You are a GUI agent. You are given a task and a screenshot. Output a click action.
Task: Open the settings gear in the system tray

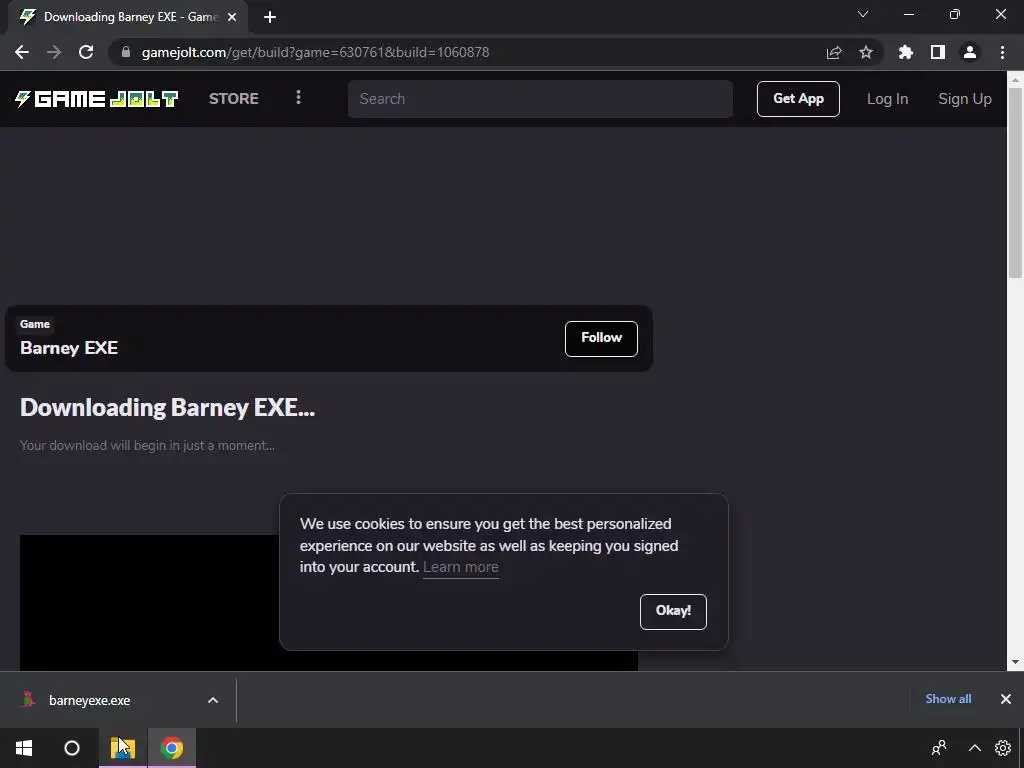click(x=1002, y=748)
